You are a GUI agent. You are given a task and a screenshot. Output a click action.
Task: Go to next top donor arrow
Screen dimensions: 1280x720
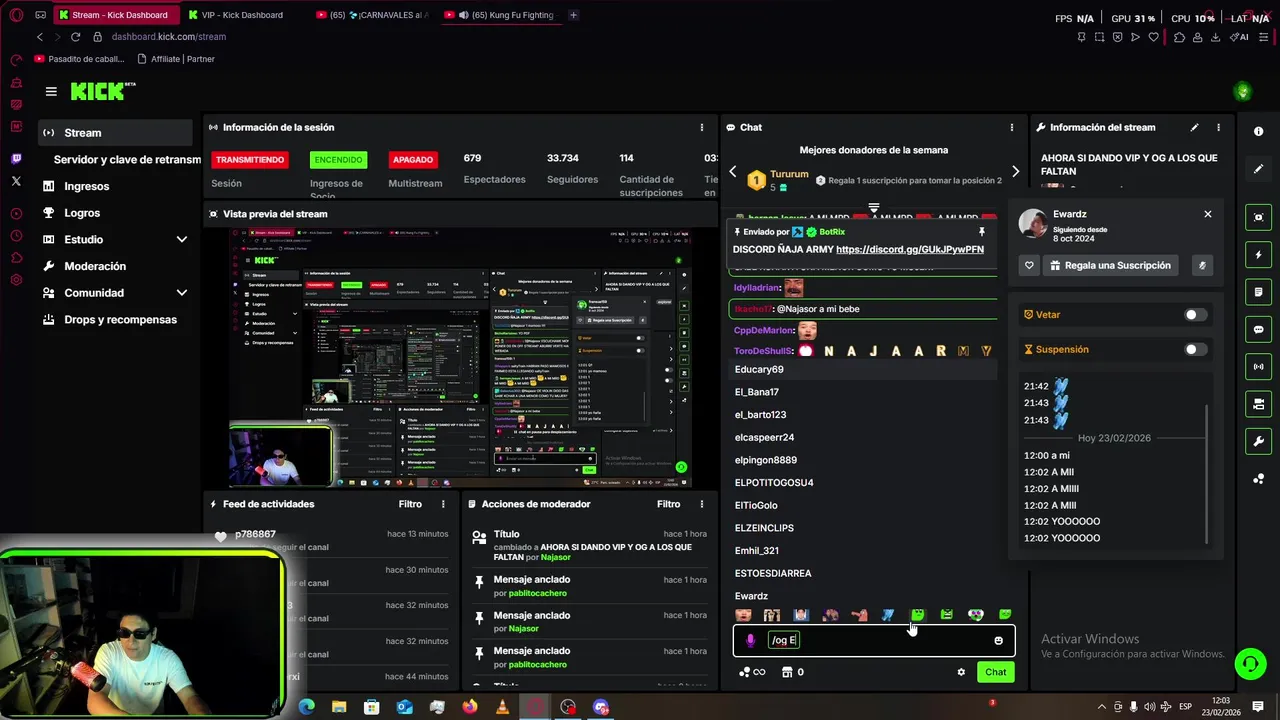1015,172
